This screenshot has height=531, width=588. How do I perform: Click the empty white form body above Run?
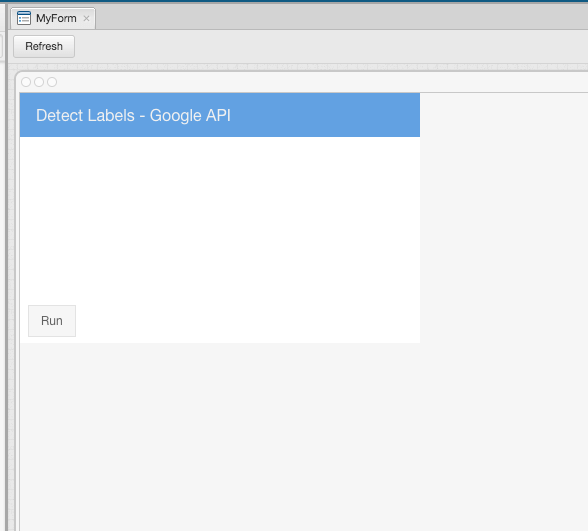[x=220, y=220]
